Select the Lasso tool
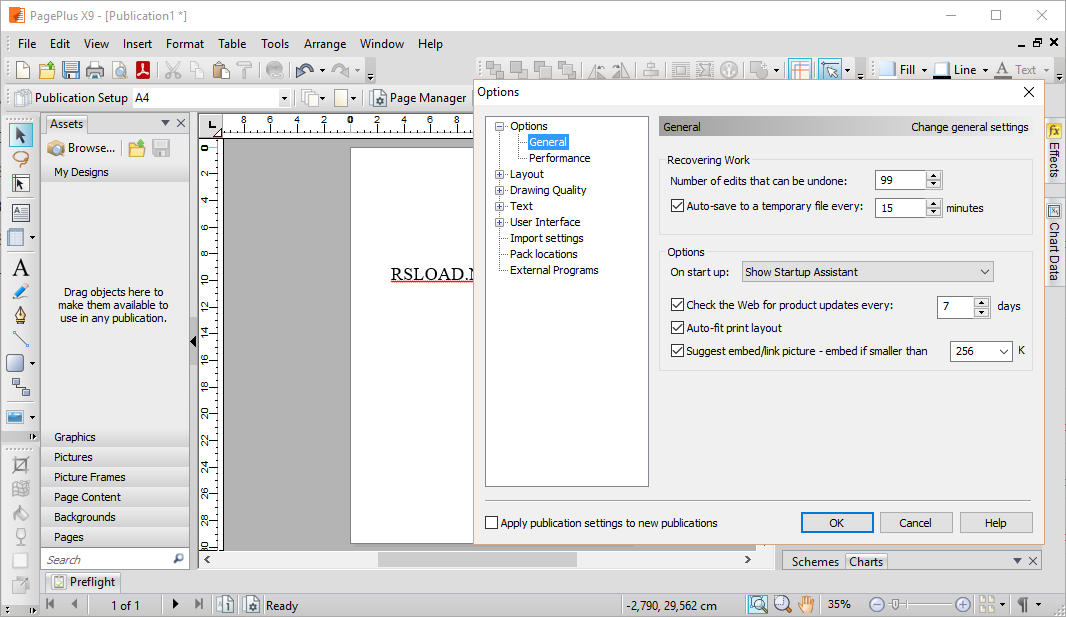1066x617 pixels. (20, 159)
